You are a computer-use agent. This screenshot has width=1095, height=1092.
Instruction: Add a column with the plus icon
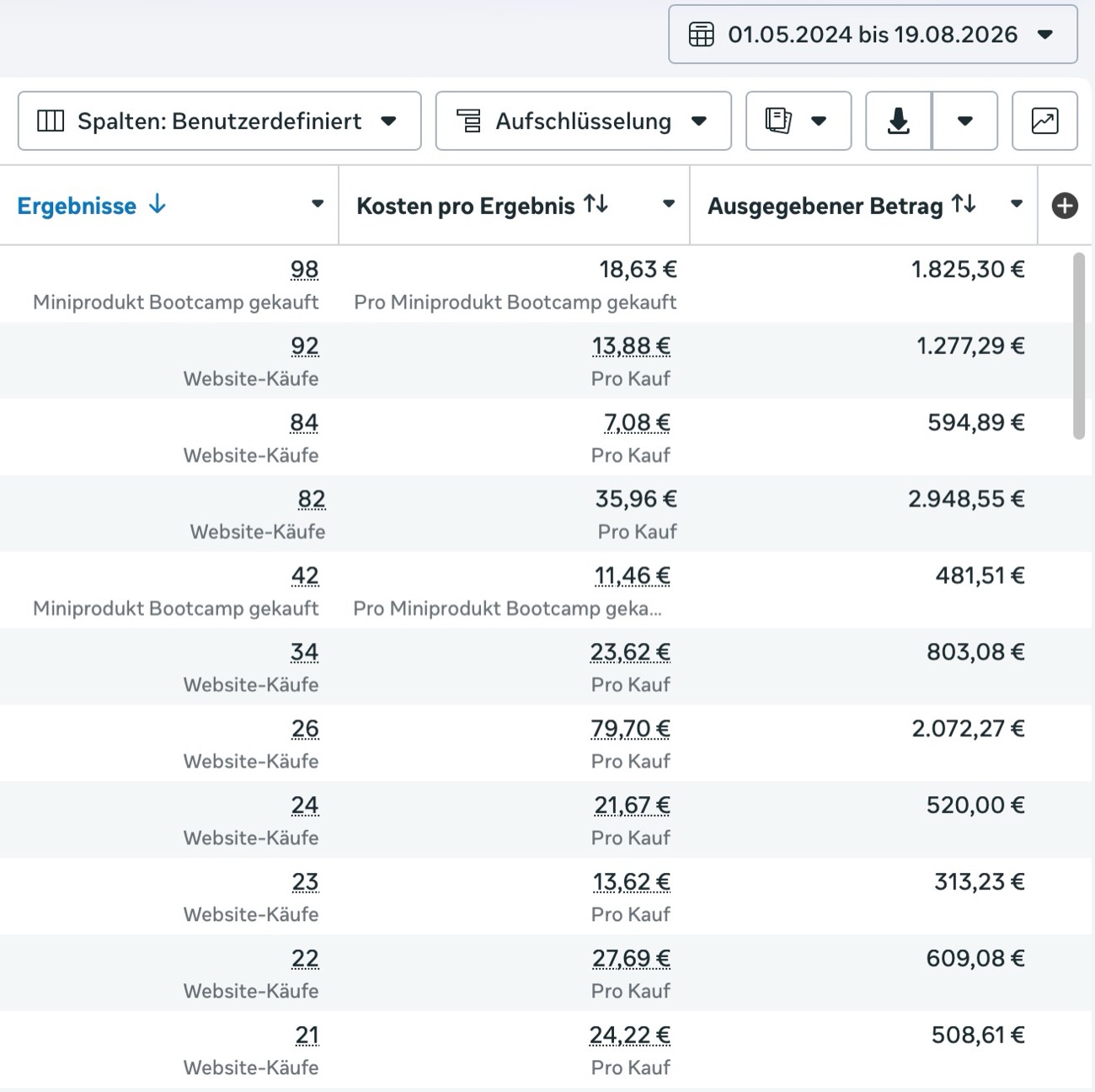1065,206
